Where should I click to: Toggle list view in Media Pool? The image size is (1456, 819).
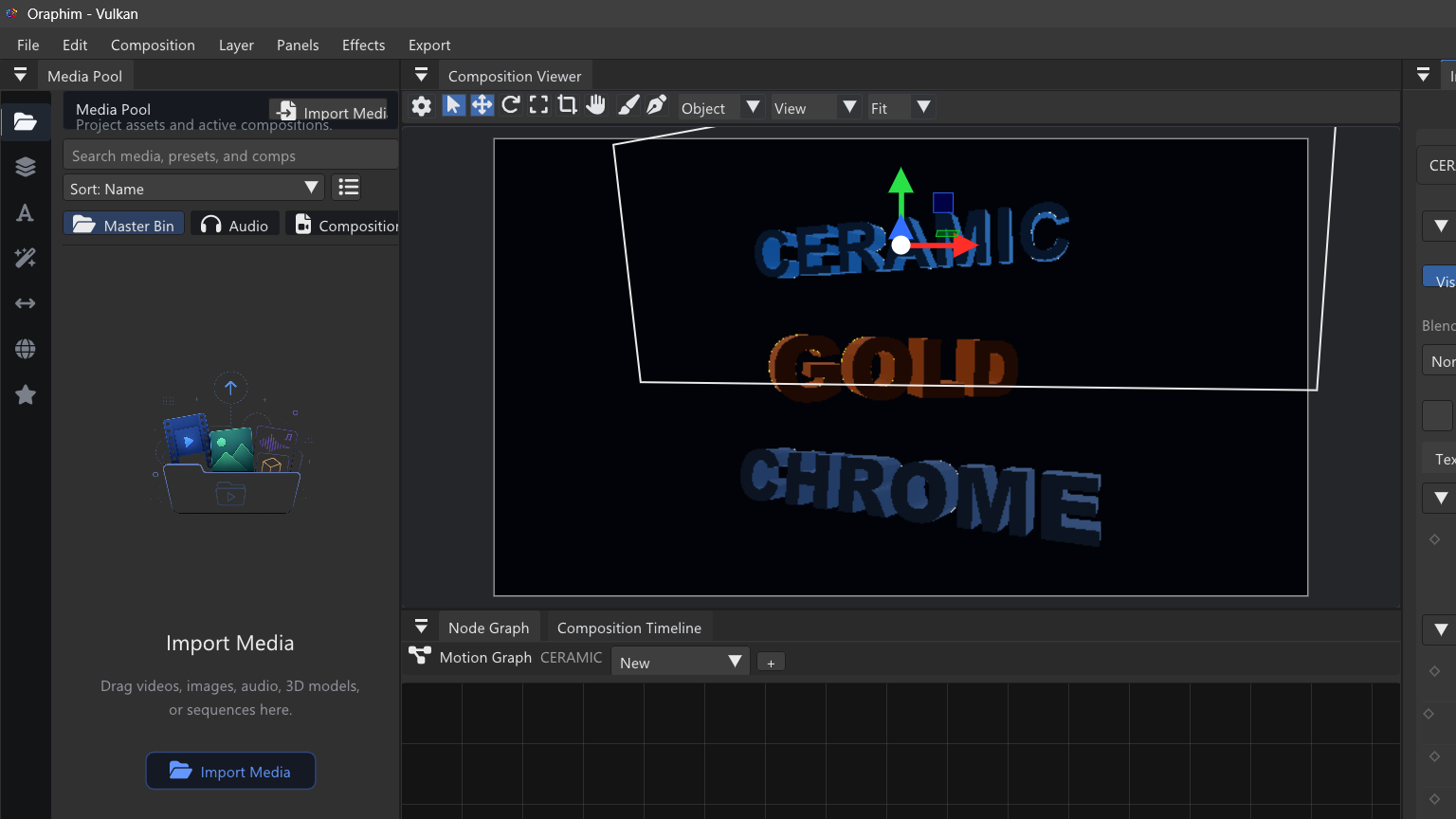[349, 187]
